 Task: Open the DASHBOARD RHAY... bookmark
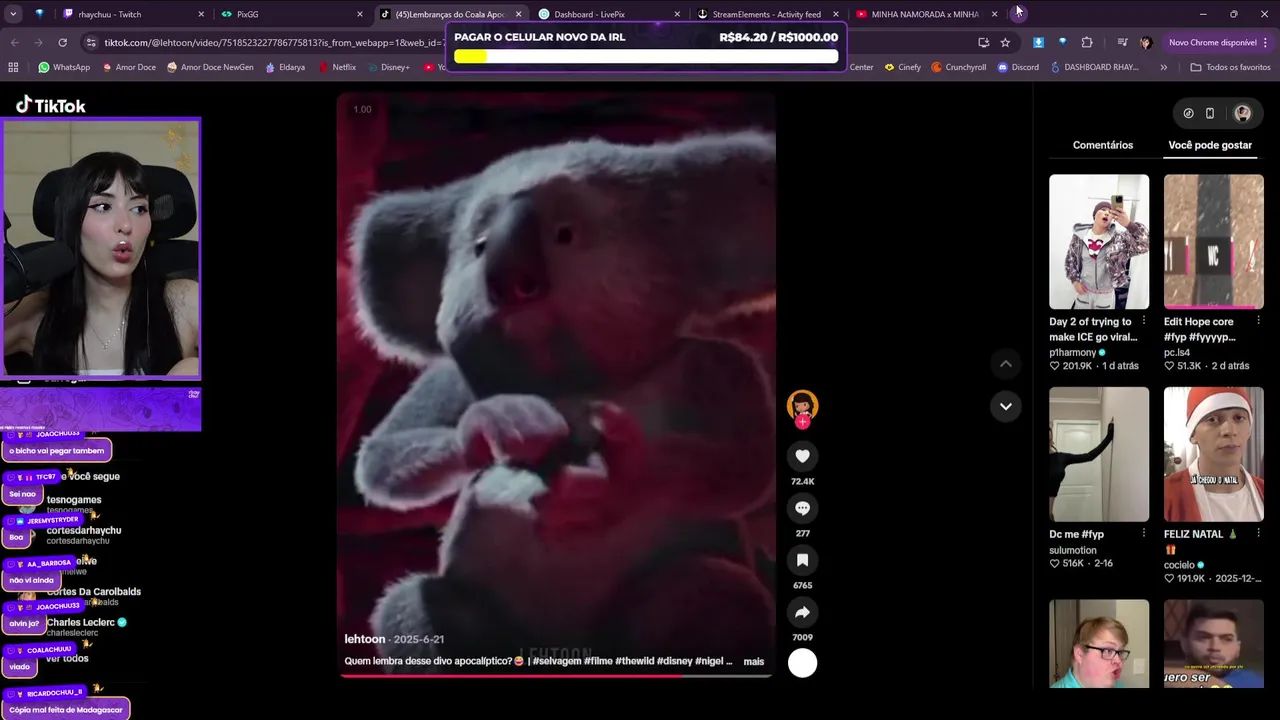[1095, 67]
